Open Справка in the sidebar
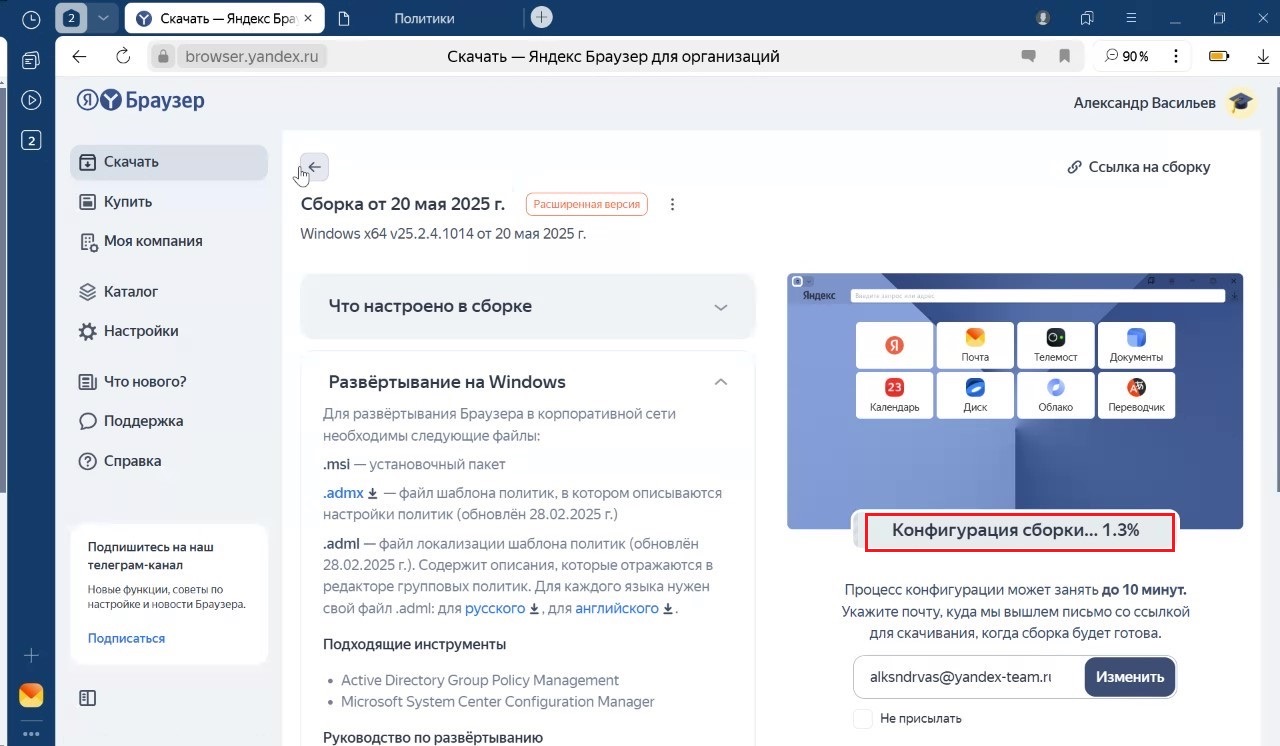 169,461
